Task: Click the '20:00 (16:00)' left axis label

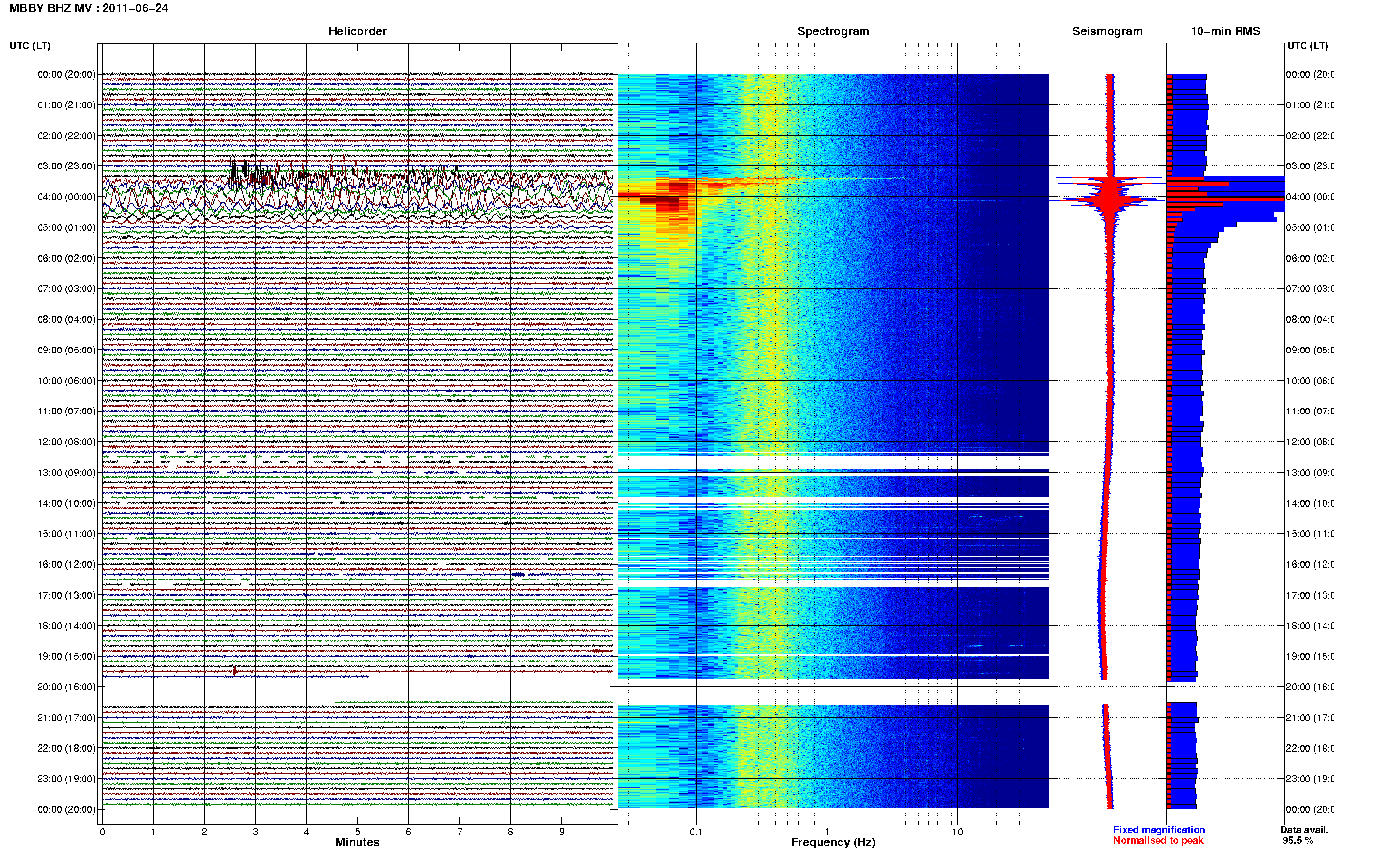Action: [x=66, y=686]
